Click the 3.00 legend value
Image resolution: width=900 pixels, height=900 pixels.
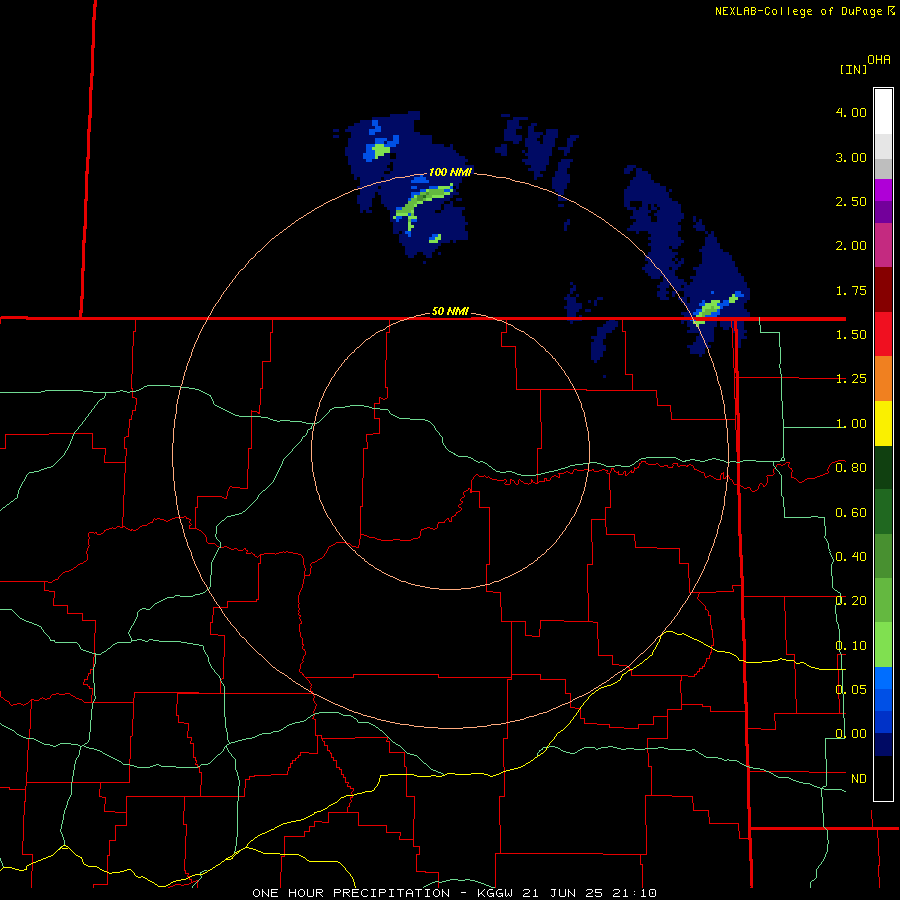click(851, 157)
